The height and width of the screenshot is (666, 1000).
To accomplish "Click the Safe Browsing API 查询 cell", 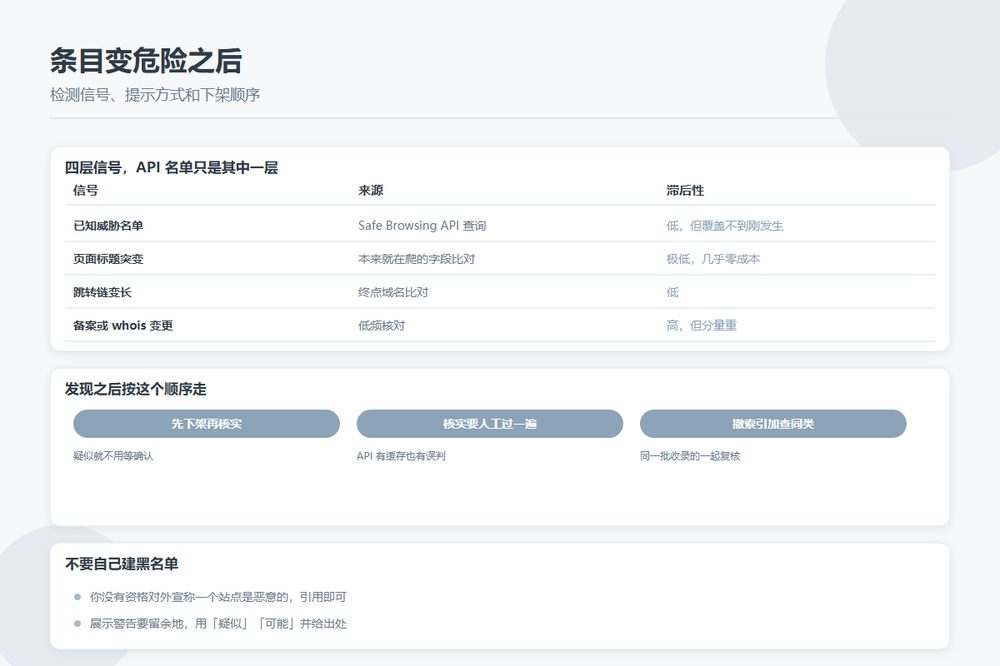I will pyautogui.click(x=422, y=225).
